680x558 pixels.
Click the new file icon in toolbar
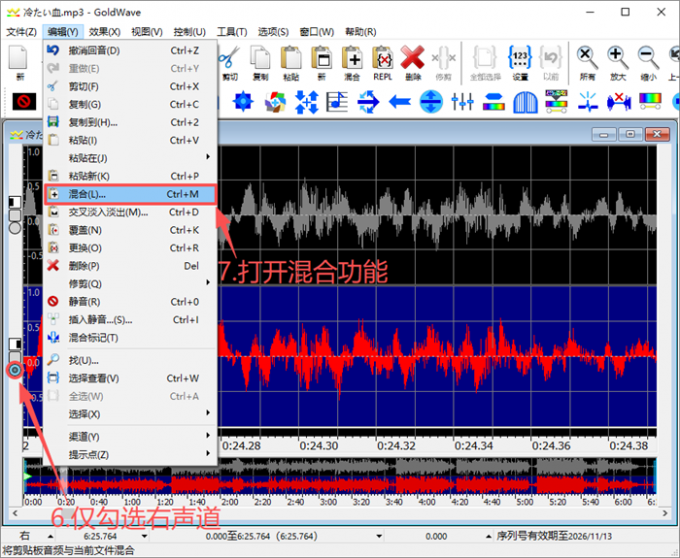pos(19,57)
